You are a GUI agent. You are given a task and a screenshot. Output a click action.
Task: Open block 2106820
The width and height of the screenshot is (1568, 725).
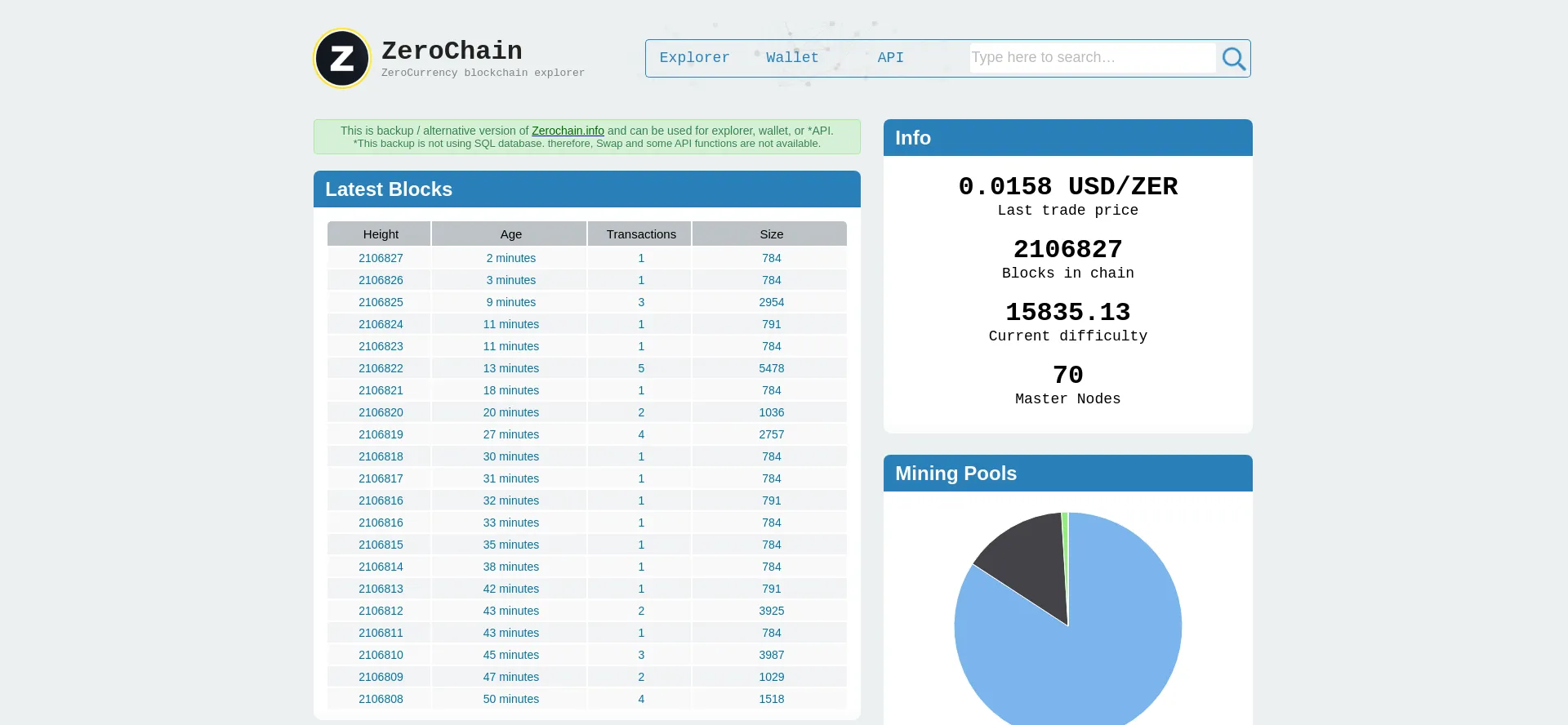(x=381, y=412)
